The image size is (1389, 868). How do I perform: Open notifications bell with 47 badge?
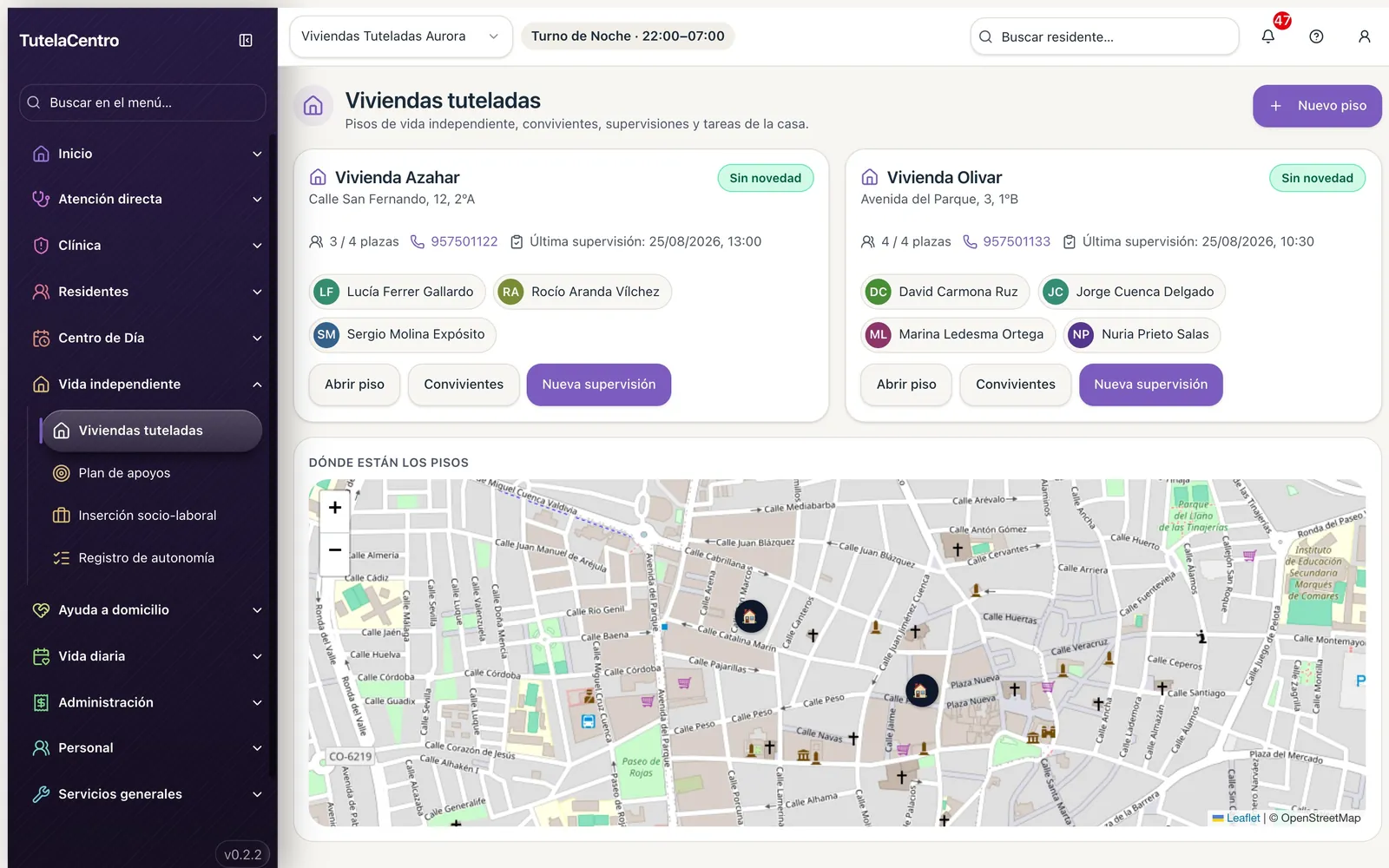point(1268,36)
